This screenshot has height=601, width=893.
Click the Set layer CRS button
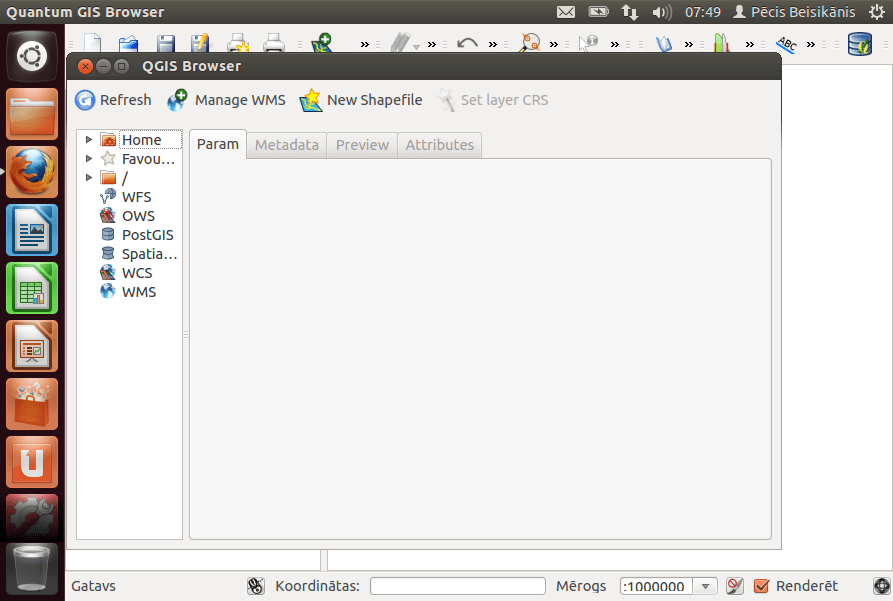(x=493, y=100)
